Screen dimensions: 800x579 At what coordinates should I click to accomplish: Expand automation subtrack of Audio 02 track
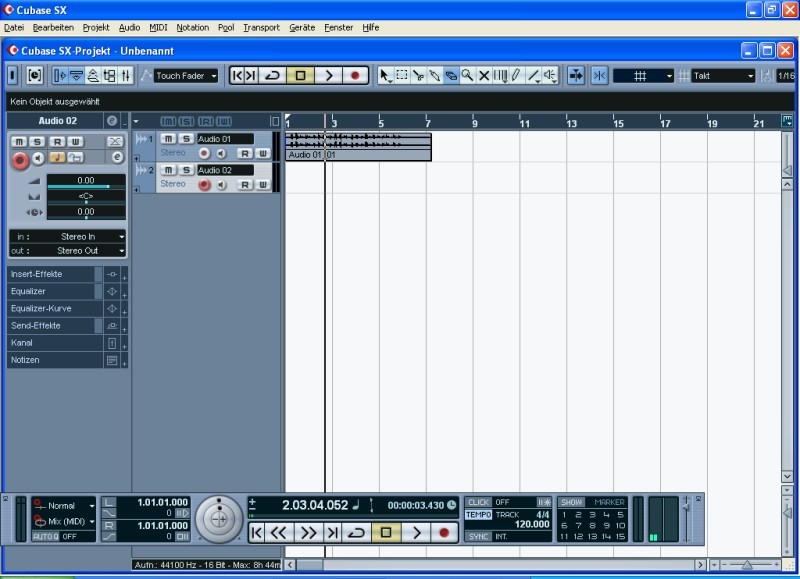[x=137, y=190]
